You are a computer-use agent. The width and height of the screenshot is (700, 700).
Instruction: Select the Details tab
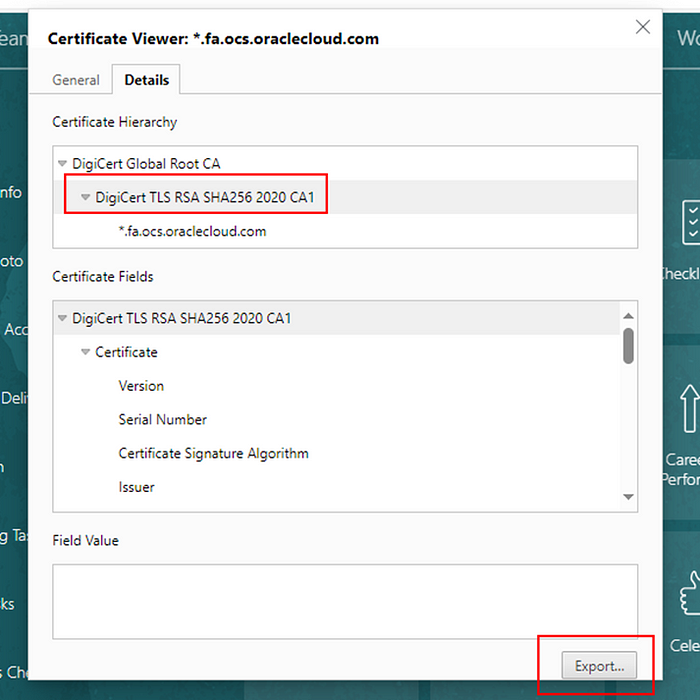(146, 80)
